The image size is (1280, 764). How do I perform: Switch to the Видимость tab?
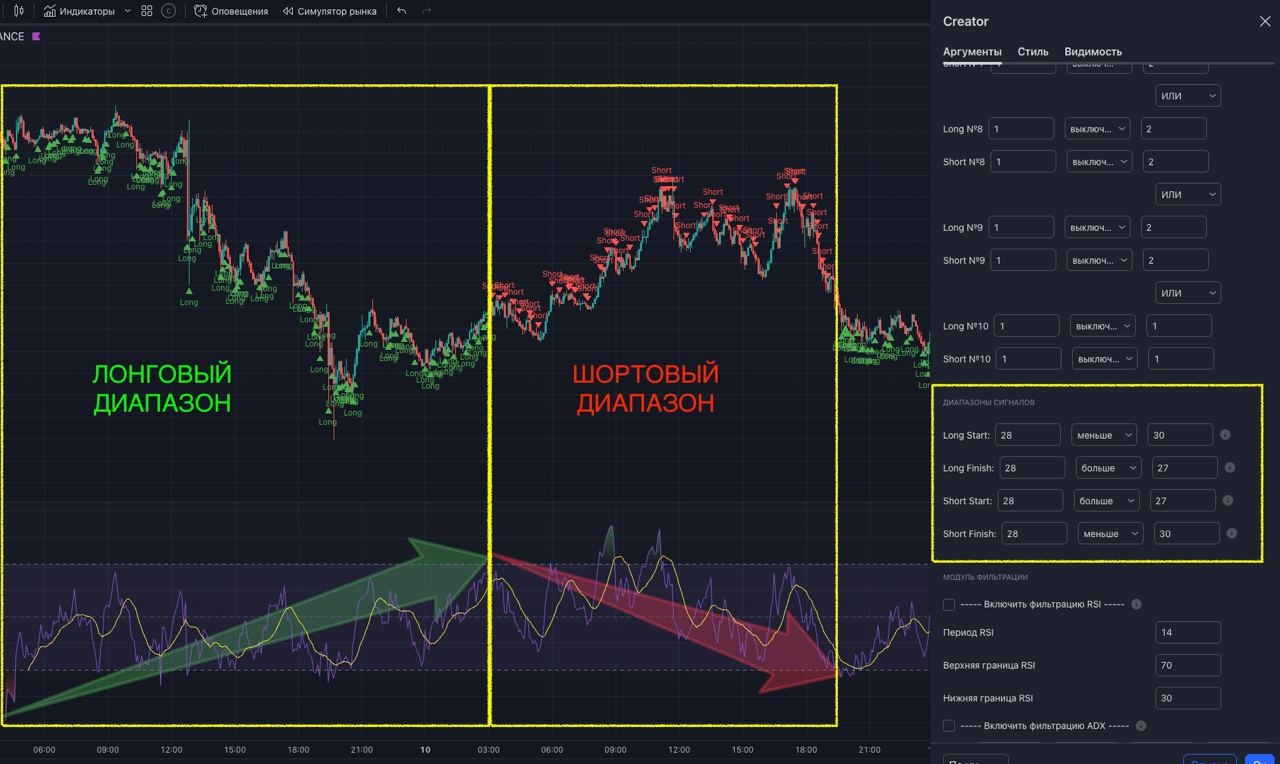tap(1093, 52)
